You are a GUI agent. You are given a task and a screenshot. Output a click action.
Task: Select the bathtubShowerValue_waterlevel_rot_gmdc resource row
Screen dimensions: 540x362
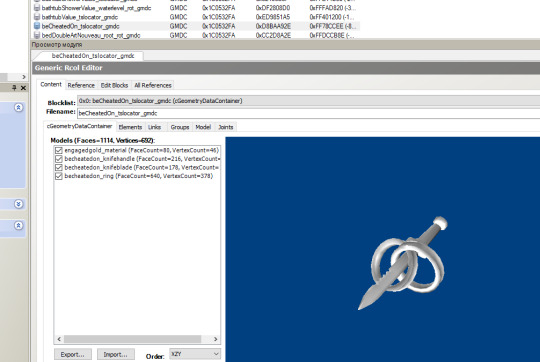pyautogui.click(x=195, y=8)
